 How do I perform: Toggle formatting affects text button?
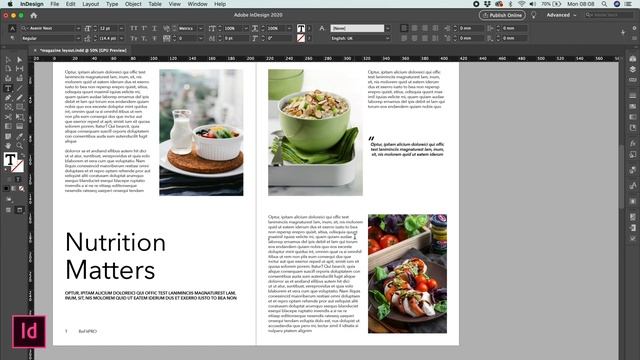[x=18, y=179]
